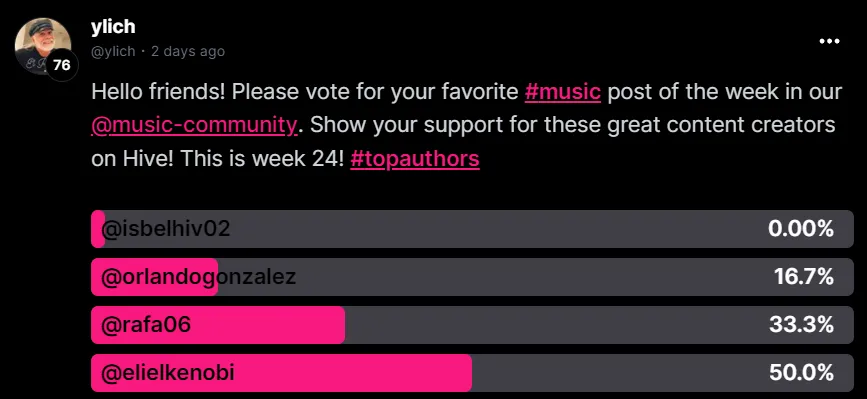Follow the #topauthors hashtag link
The height and width of the screenshot is (399, 867).
coord(415,159)
